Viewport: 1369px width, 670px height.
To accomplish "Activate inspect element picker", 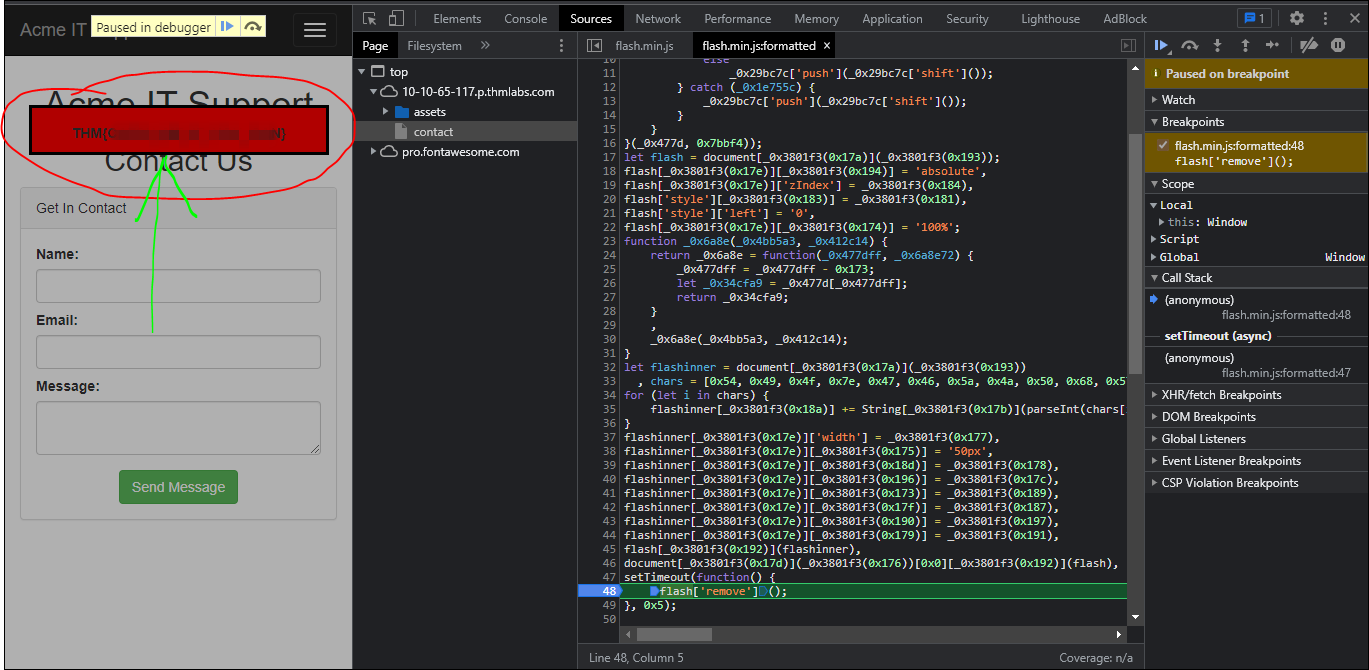I will click(370, 18).
